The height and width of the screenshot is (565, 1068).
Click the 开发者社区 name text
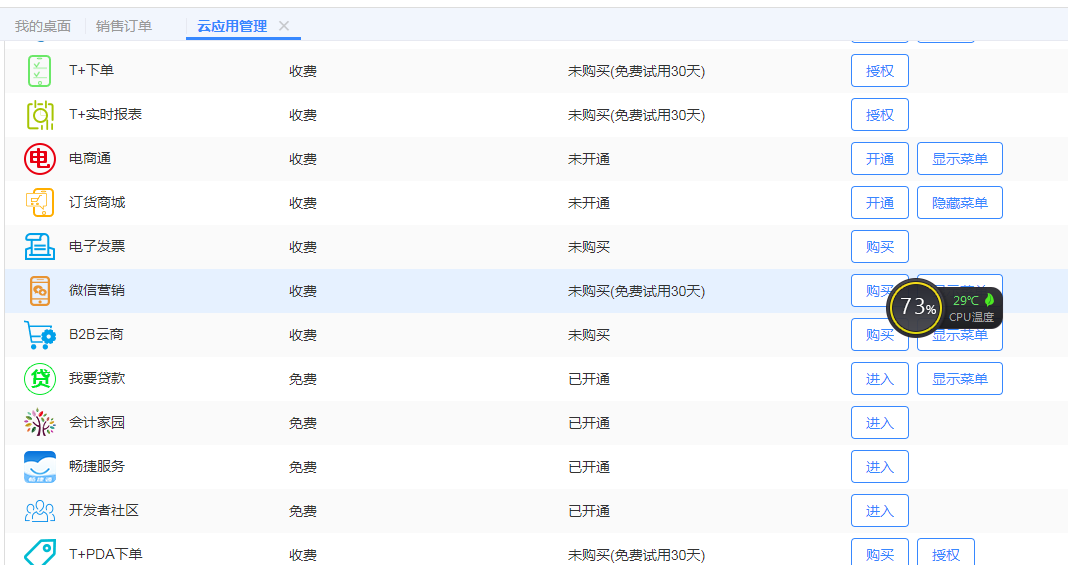point(104,510)
